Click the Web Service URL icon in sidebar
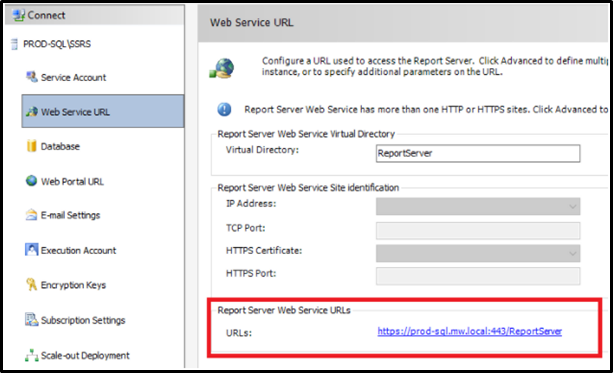The image size is (613, 373). (x=32, y=112)
